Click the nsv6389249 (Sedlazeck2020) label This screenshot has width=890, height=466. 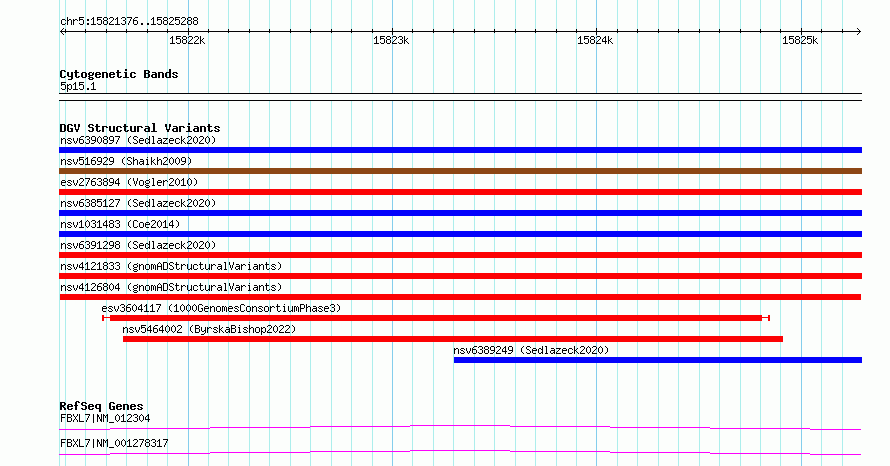[x=531, y=350]
